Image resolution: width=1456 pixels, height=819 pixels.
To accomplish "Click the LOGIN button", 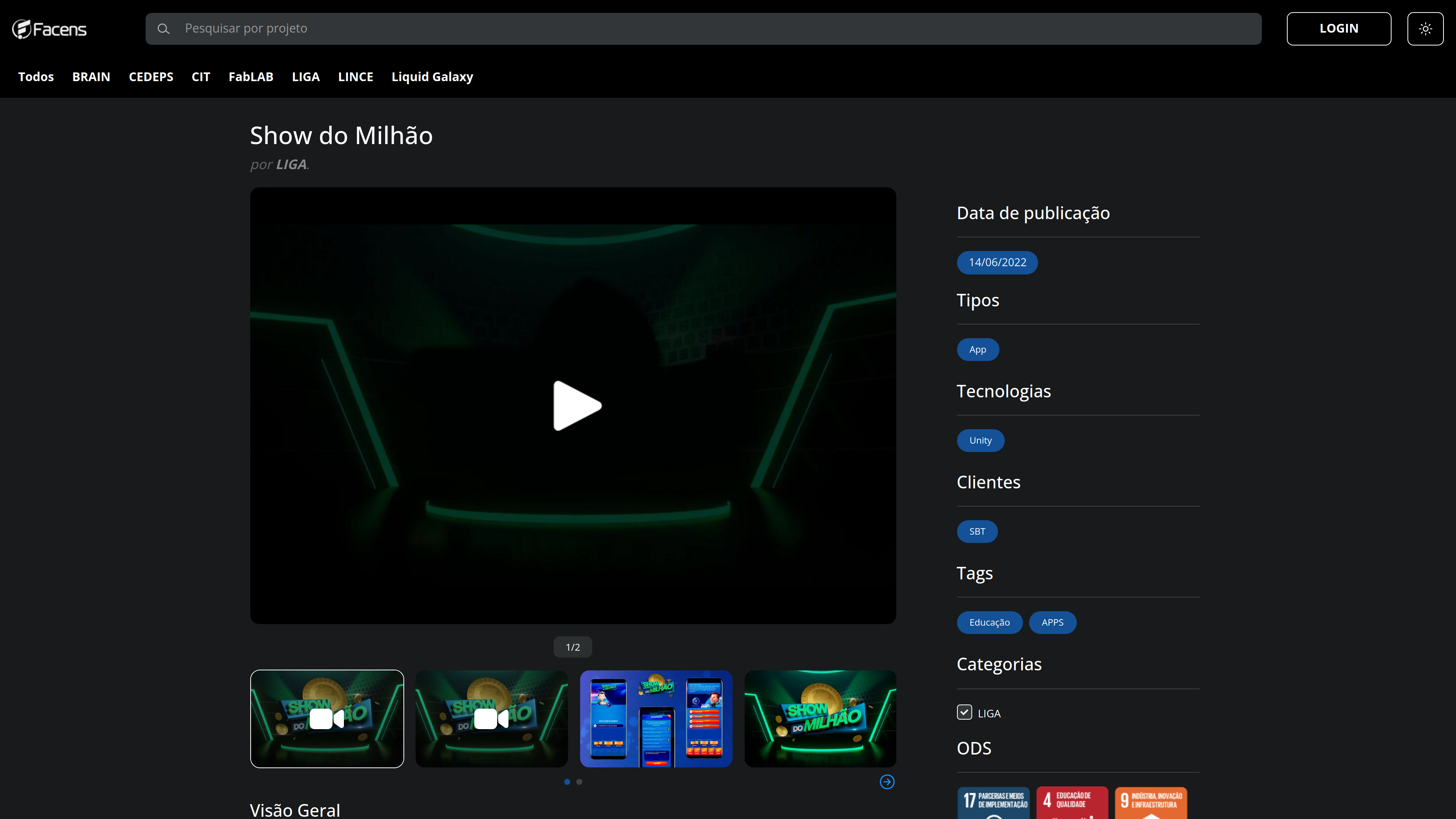I will 1338,29.
